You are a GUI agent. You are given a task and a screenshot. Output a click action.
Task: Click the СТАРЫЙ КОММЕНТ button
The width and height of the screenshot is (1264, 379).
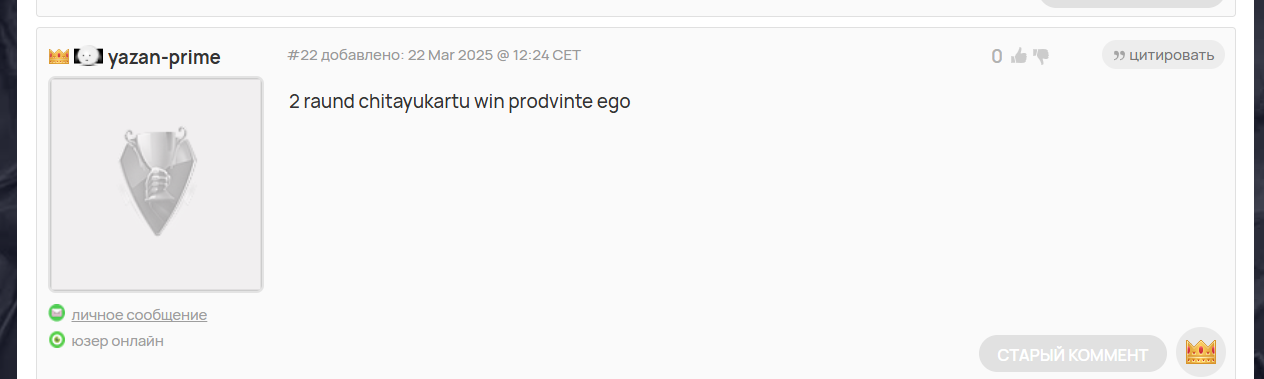pos(1073,354)
